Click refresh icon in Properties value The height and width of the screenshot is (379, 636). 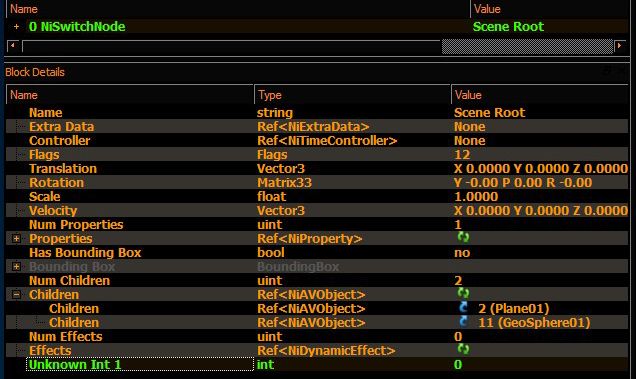463,237
